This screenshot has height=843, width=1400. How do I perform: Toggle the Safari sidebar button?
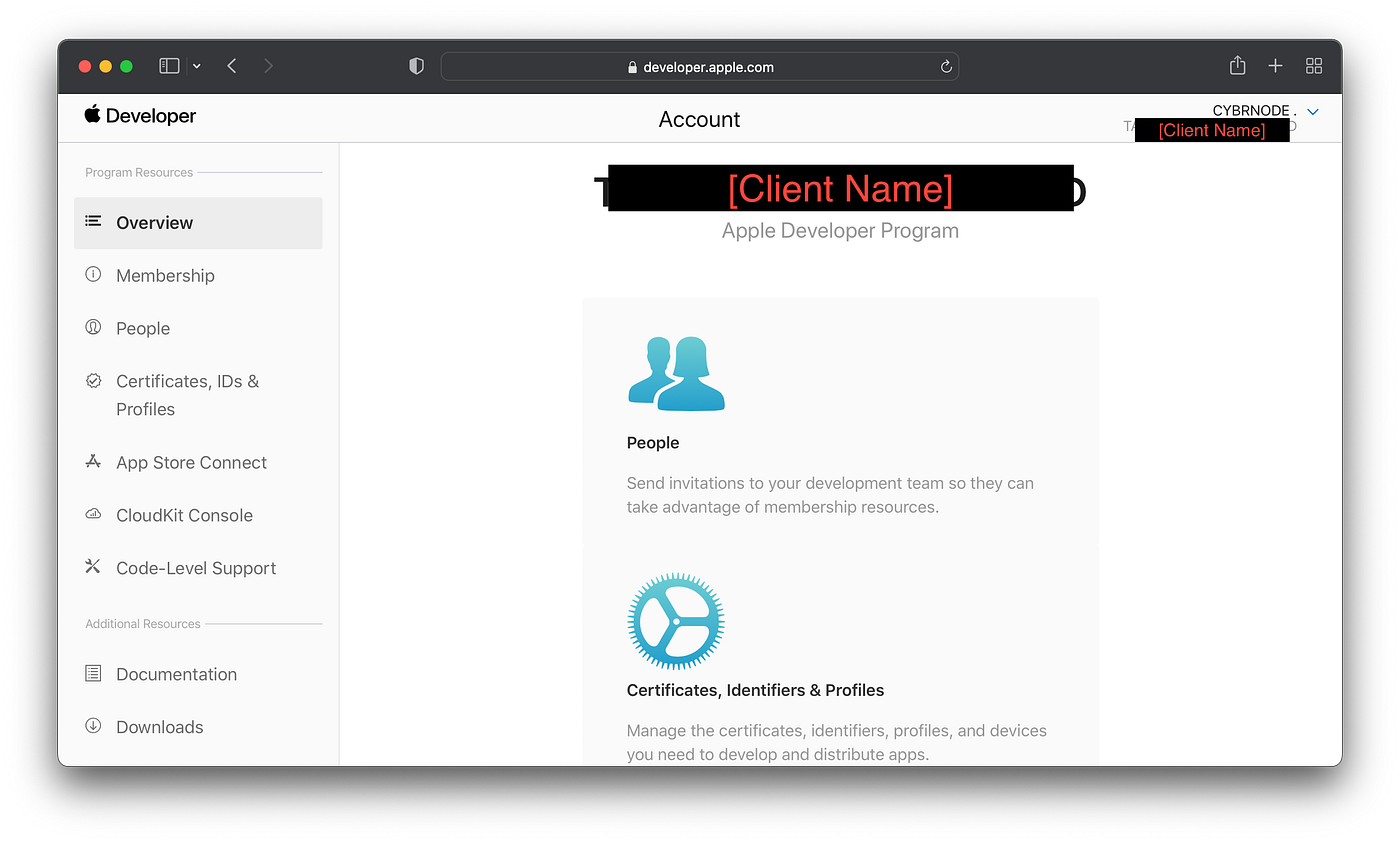169,66
